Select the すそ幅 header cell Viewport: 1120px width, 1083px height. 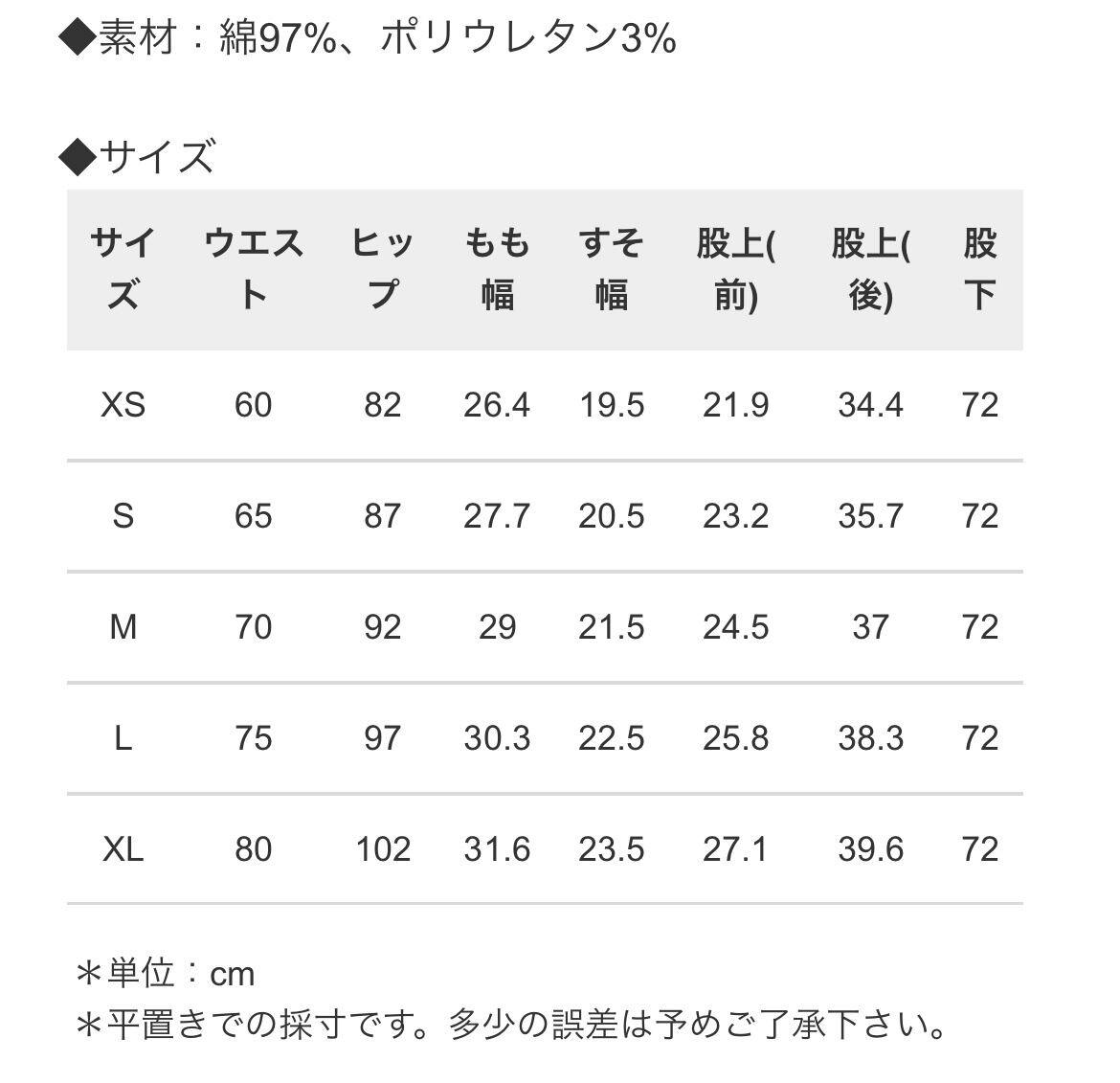[x=612, y=269]
